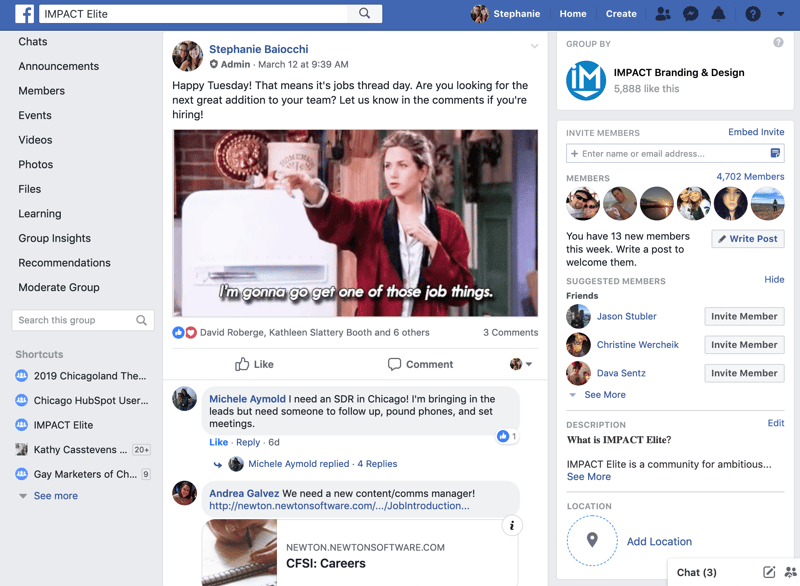800x586 pixels.
Task: Open the 3 Comments link
Action: (x=510, y=333)
